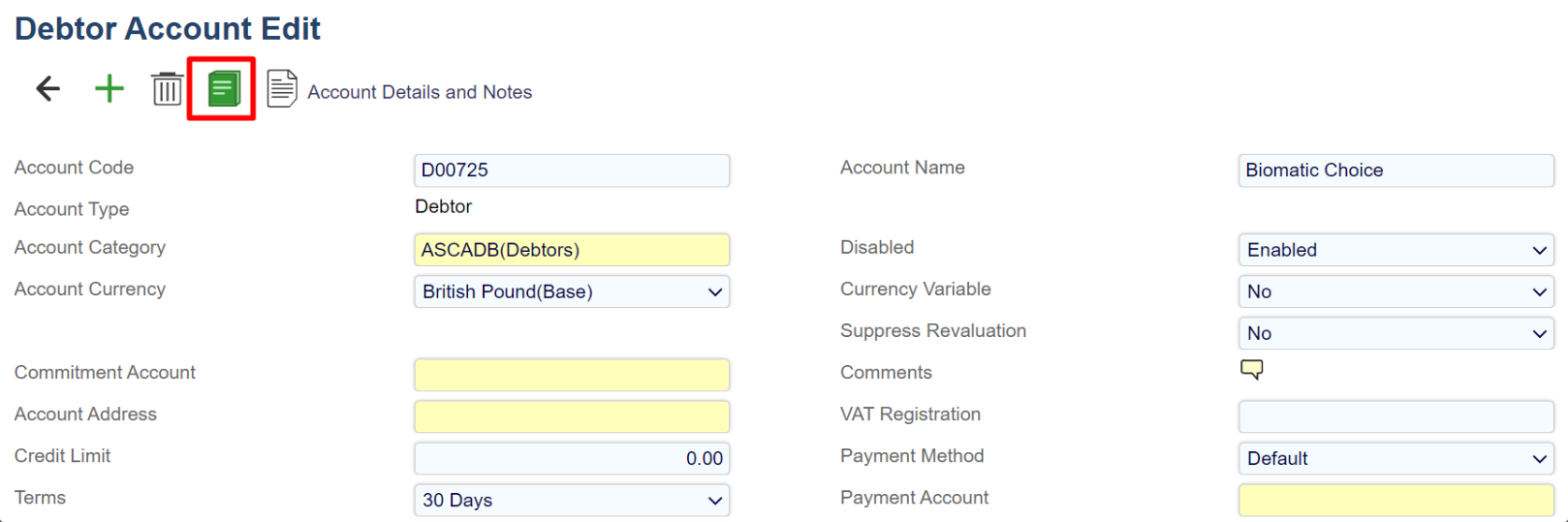
Task: Expand the Currency Variable dropdown
Action: [1396, 292]
